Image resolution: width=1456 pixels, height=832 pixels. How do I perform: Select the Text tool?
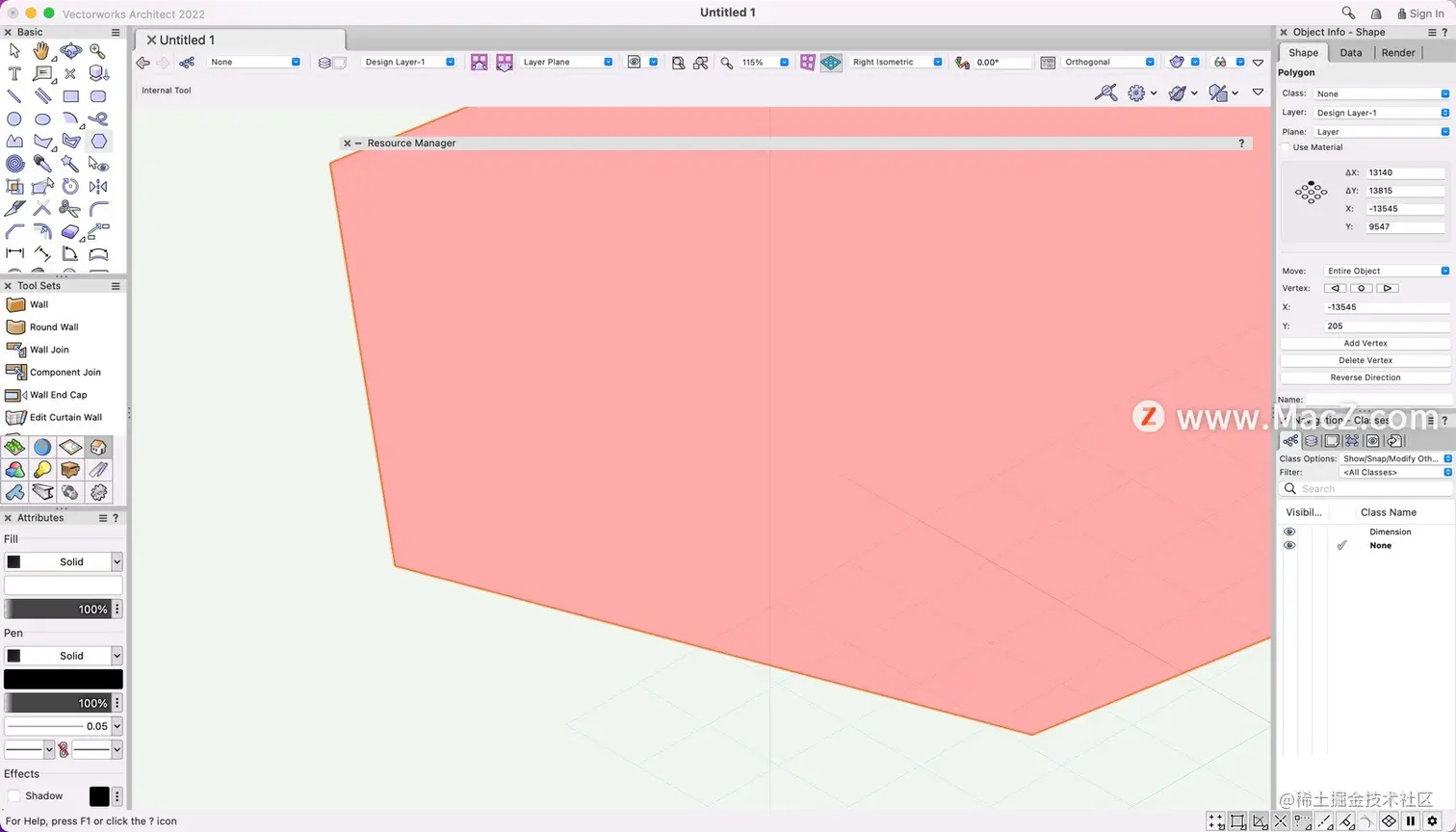click(x=14, y=73)
